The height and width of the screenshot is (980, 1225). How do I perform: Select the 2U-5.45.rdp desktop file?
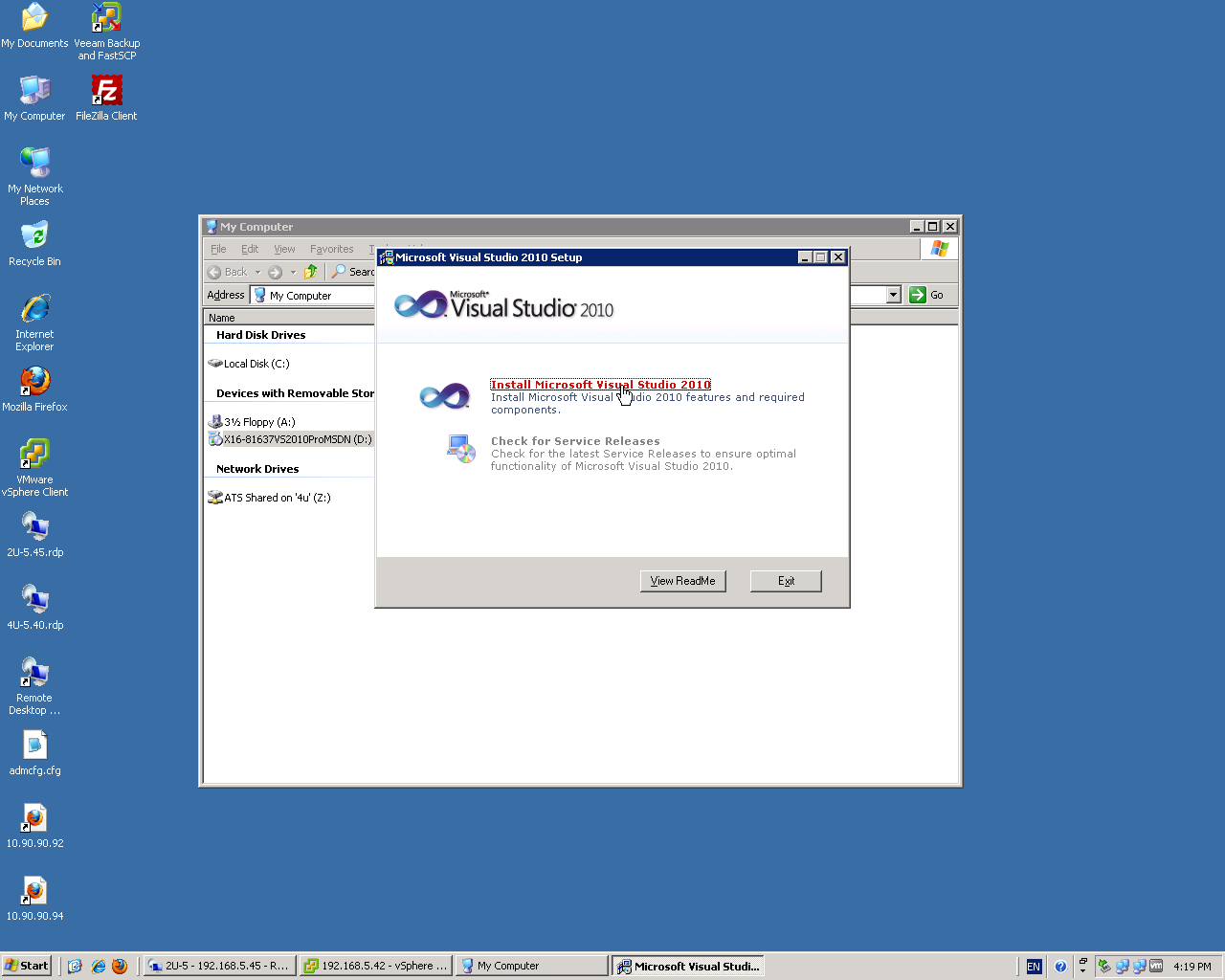click(34, 535)
